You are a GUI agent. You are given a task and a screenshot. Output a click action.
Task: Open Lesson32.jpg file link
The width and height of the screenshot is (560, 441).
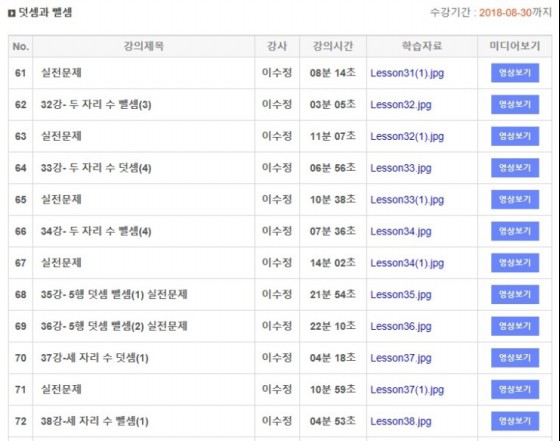pyautogui.click(x=401, y=105)
